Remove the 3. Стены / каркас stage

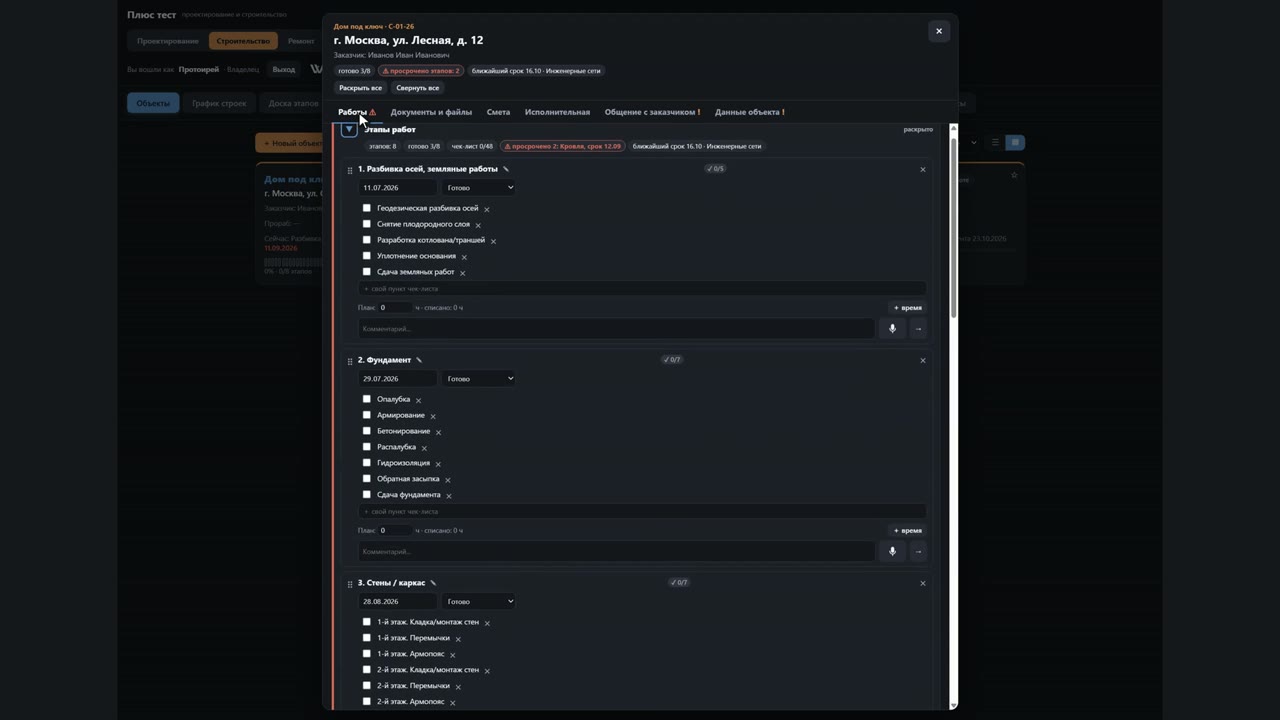[923, 583]
